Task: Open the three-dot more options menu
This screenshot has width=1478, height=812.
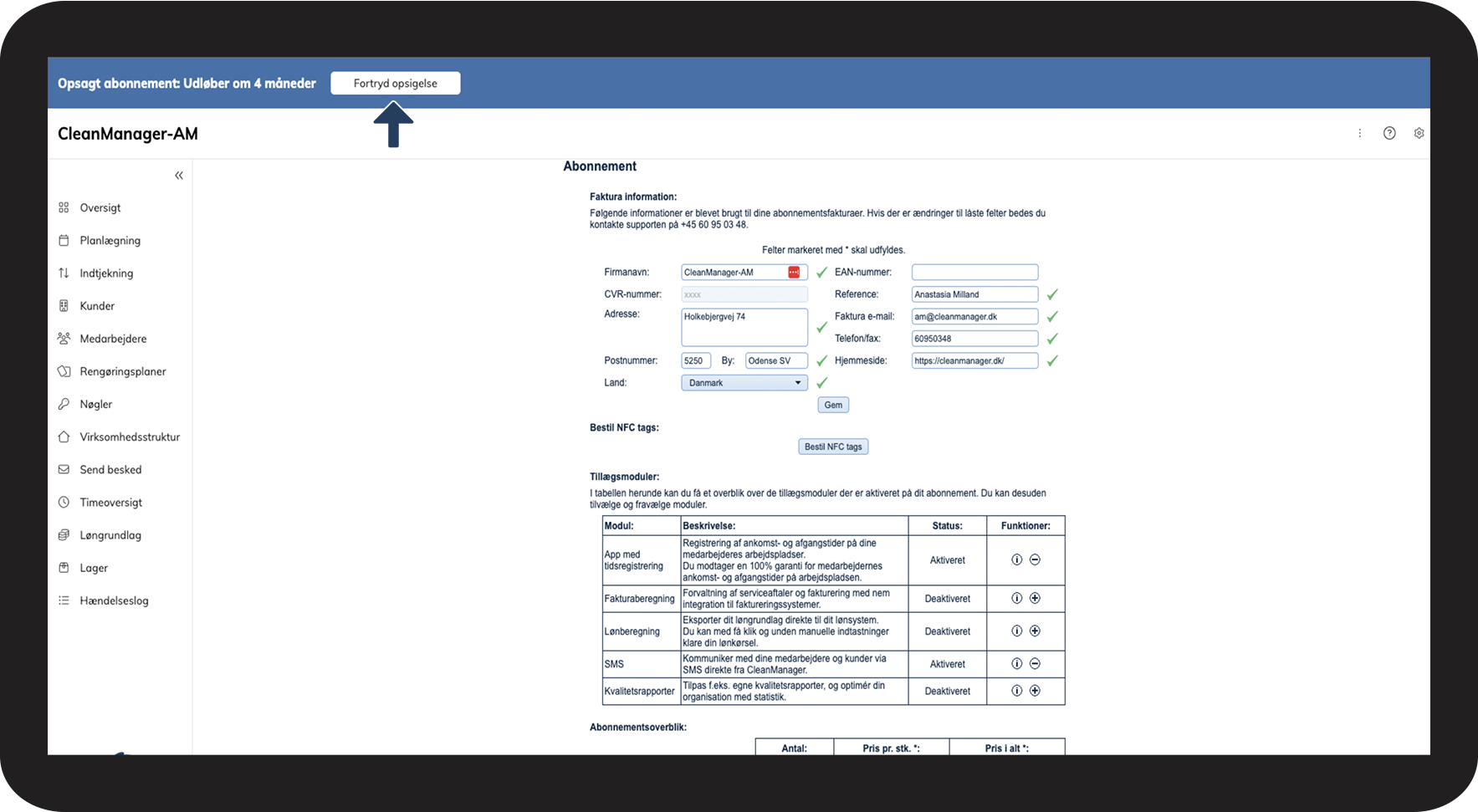Action: tap(1360, 133)
